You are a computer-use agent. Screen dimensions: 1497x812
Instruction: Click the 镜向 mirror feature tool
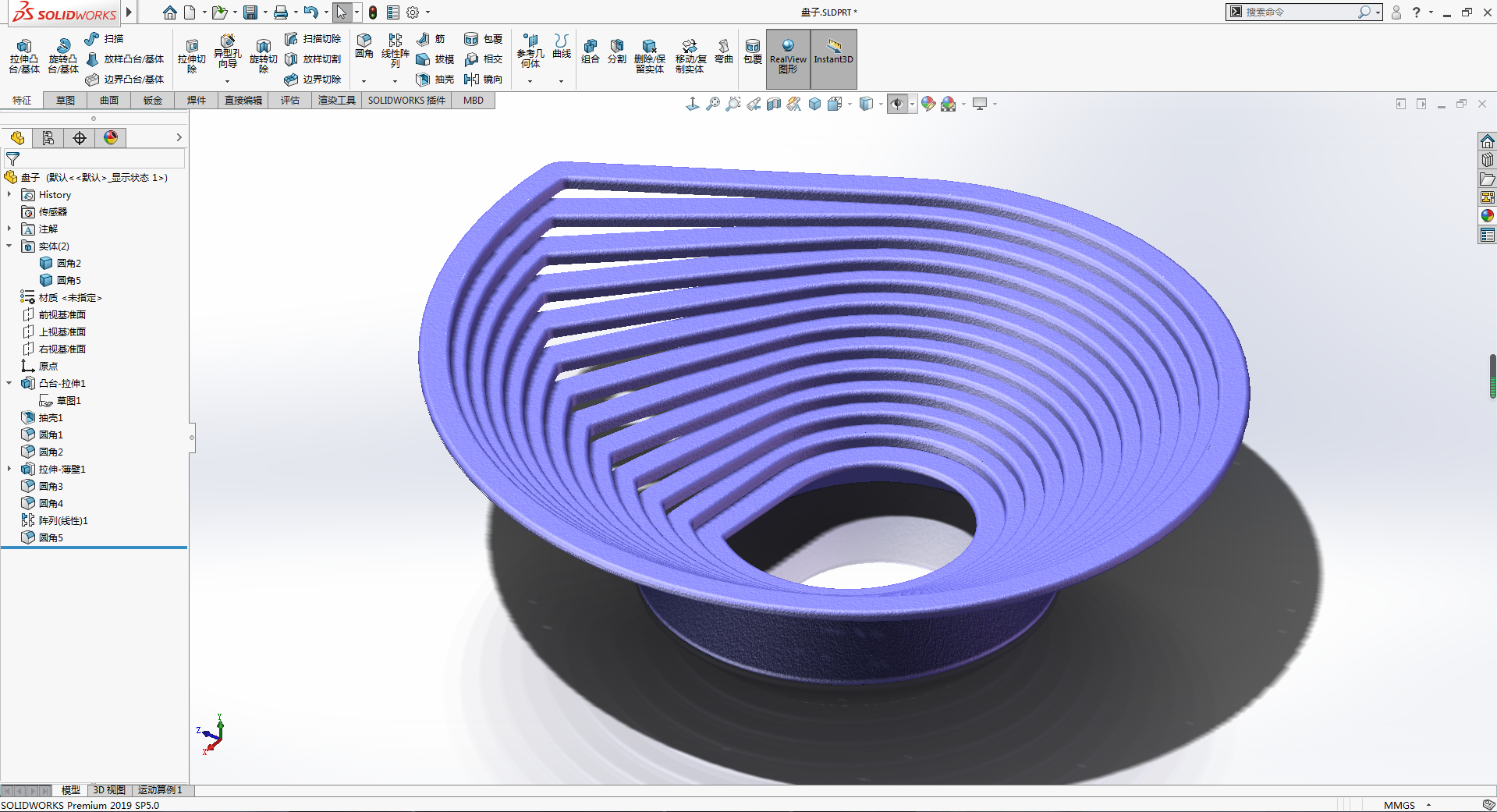[483, 80]
